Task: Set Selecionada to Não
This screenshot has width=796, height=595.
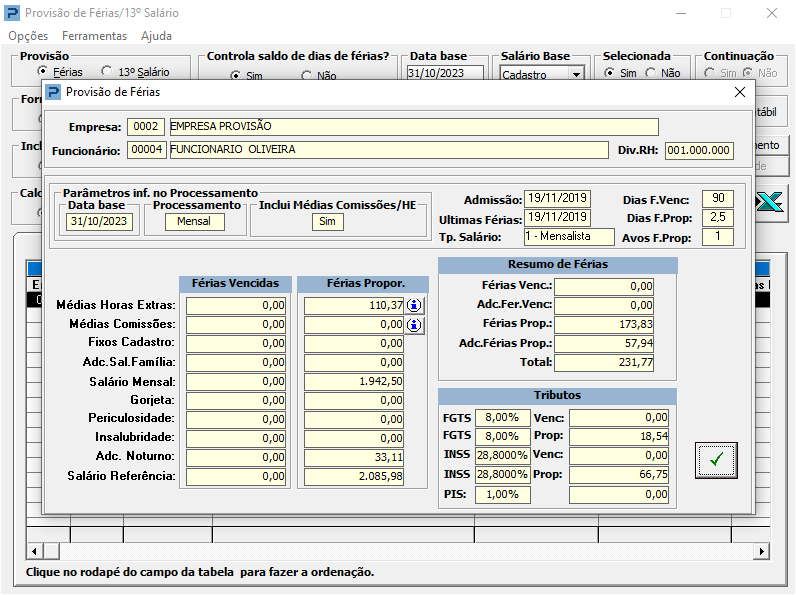Action: coord(652,73)
